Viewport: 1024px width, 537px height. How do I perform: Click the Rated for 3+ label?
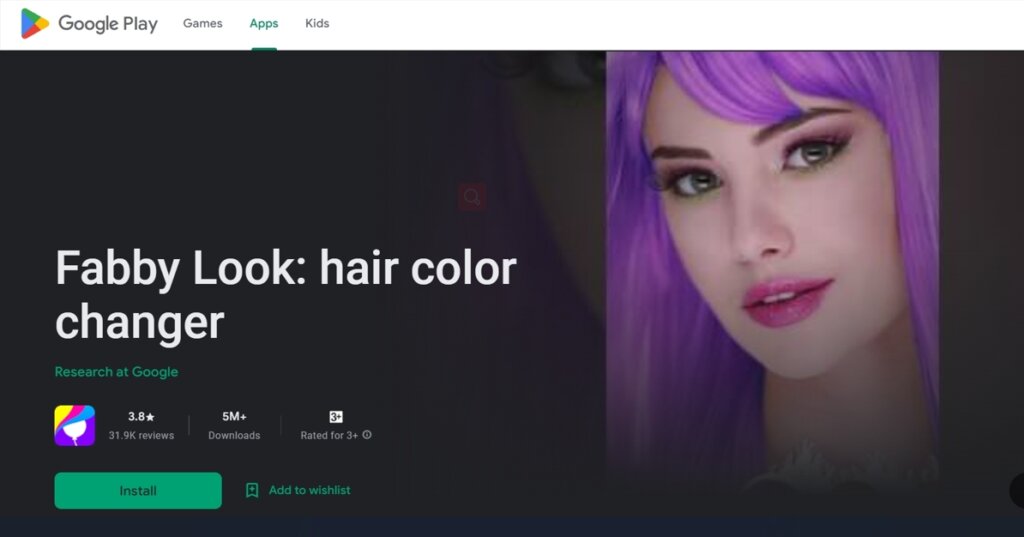(x=329, y=435)
